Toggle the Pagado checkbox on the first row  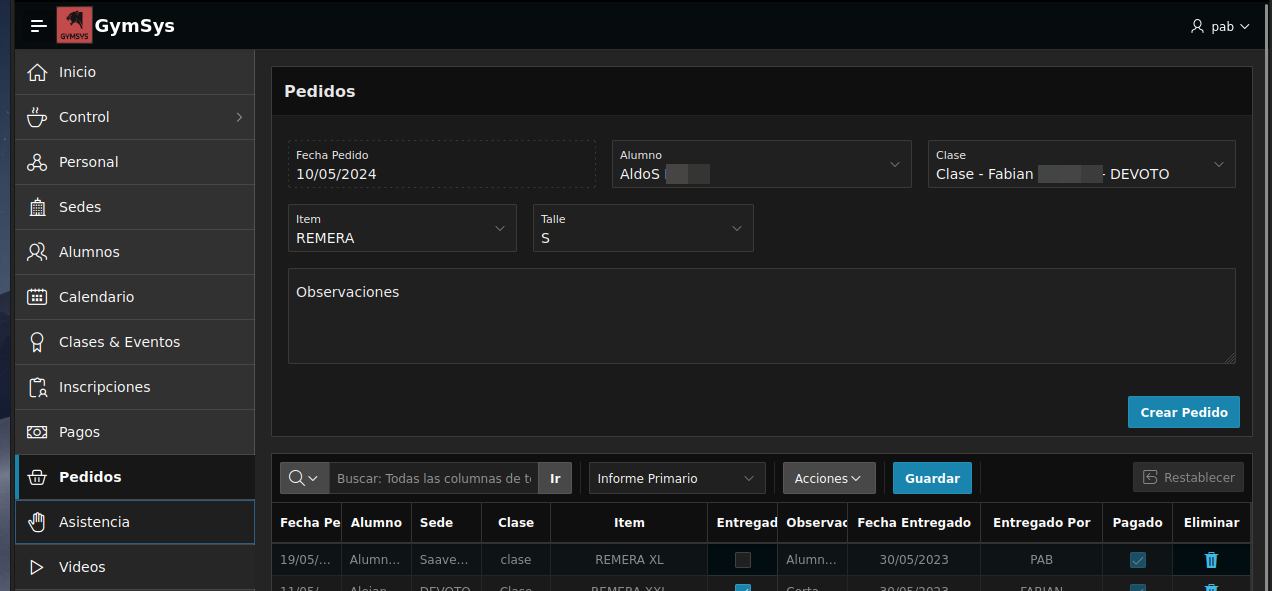click(1137, 560)
